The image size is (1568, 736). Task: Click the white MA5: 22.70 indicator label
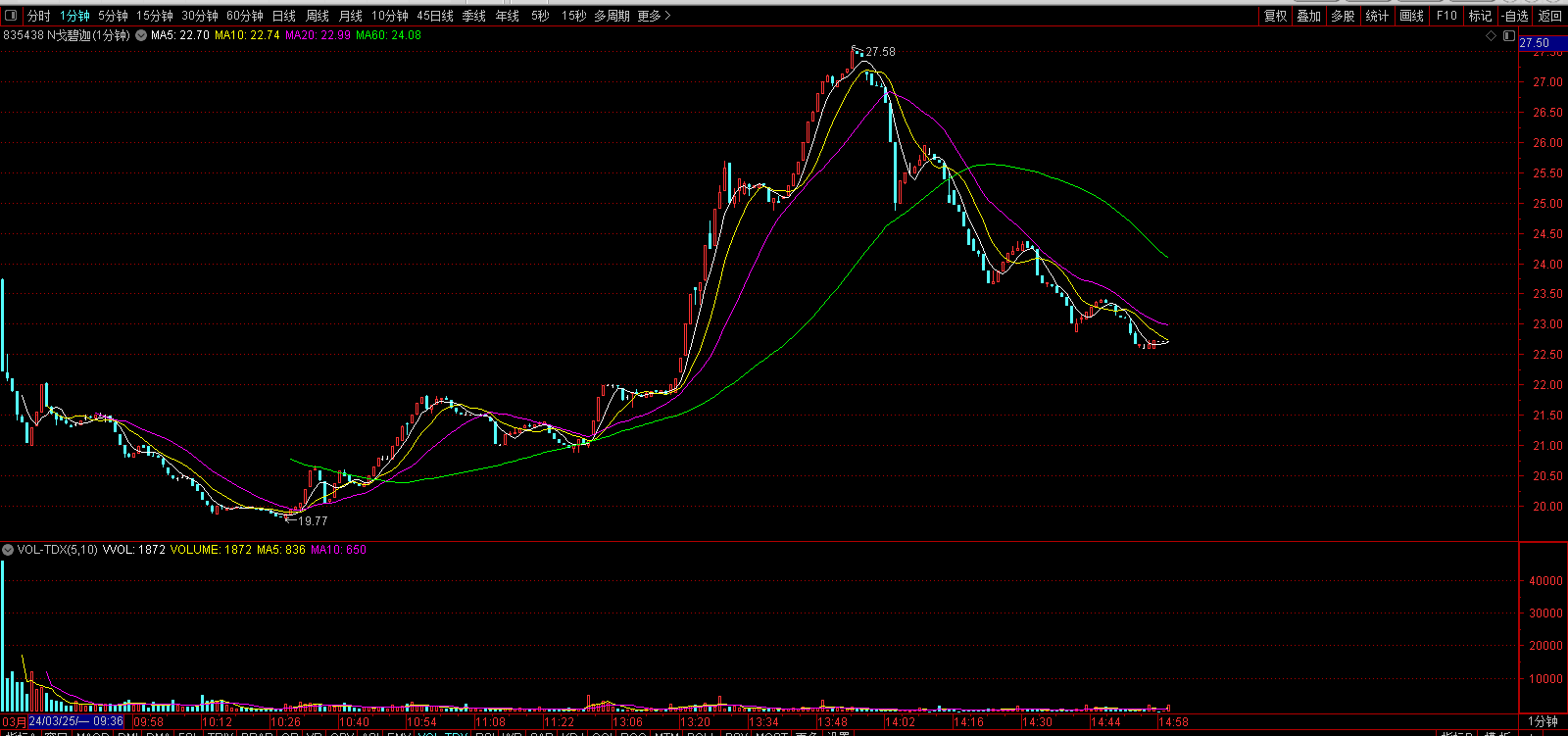pos(180,35)
